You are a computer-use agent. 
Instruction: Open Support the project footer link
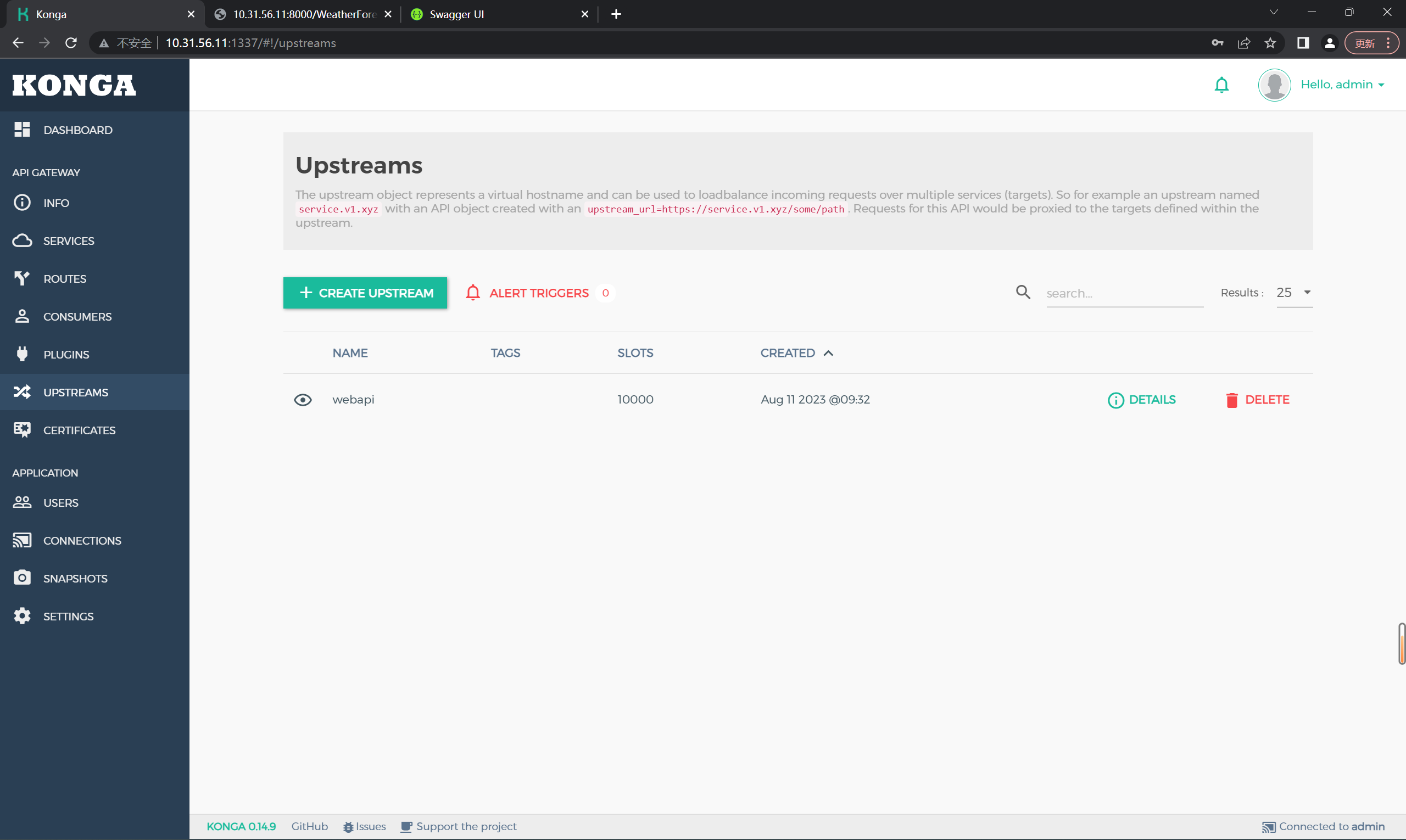click(x=458, y=826)
